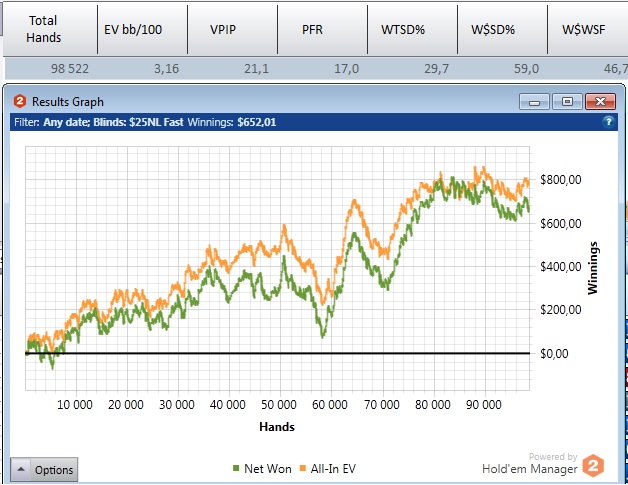Select the 17,0 PFR value

pyautogui.click(x=347, y=68)
